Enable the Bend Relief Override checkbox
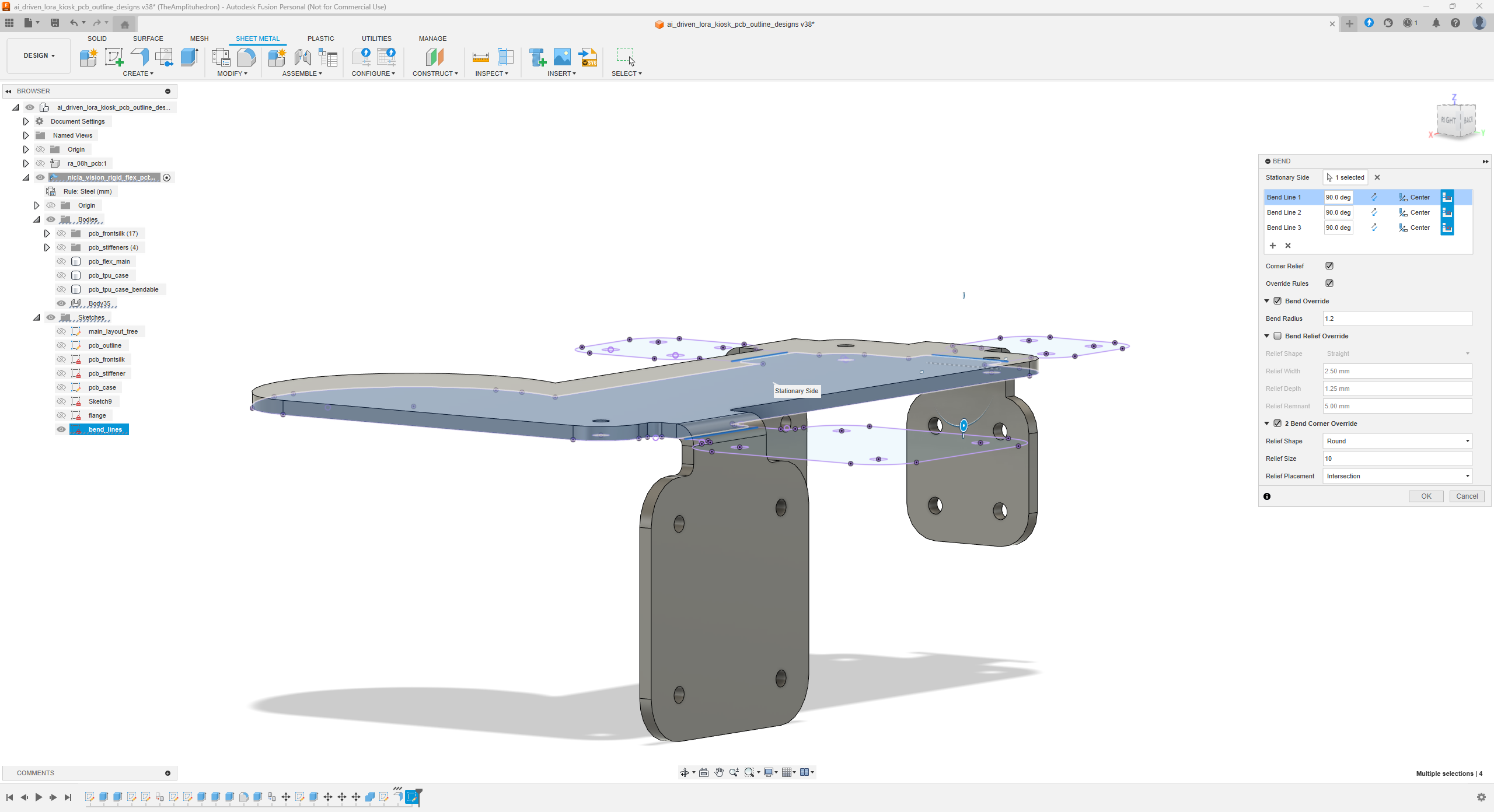This screenshot has width=1494, height=812. click(1277, 336)
